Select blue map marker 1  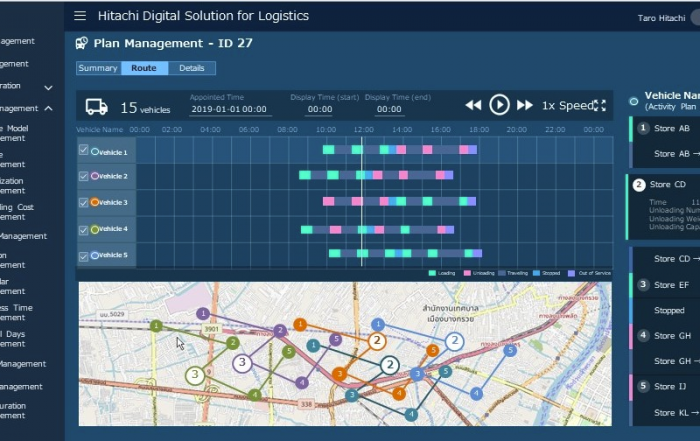(x=378, y=325)
